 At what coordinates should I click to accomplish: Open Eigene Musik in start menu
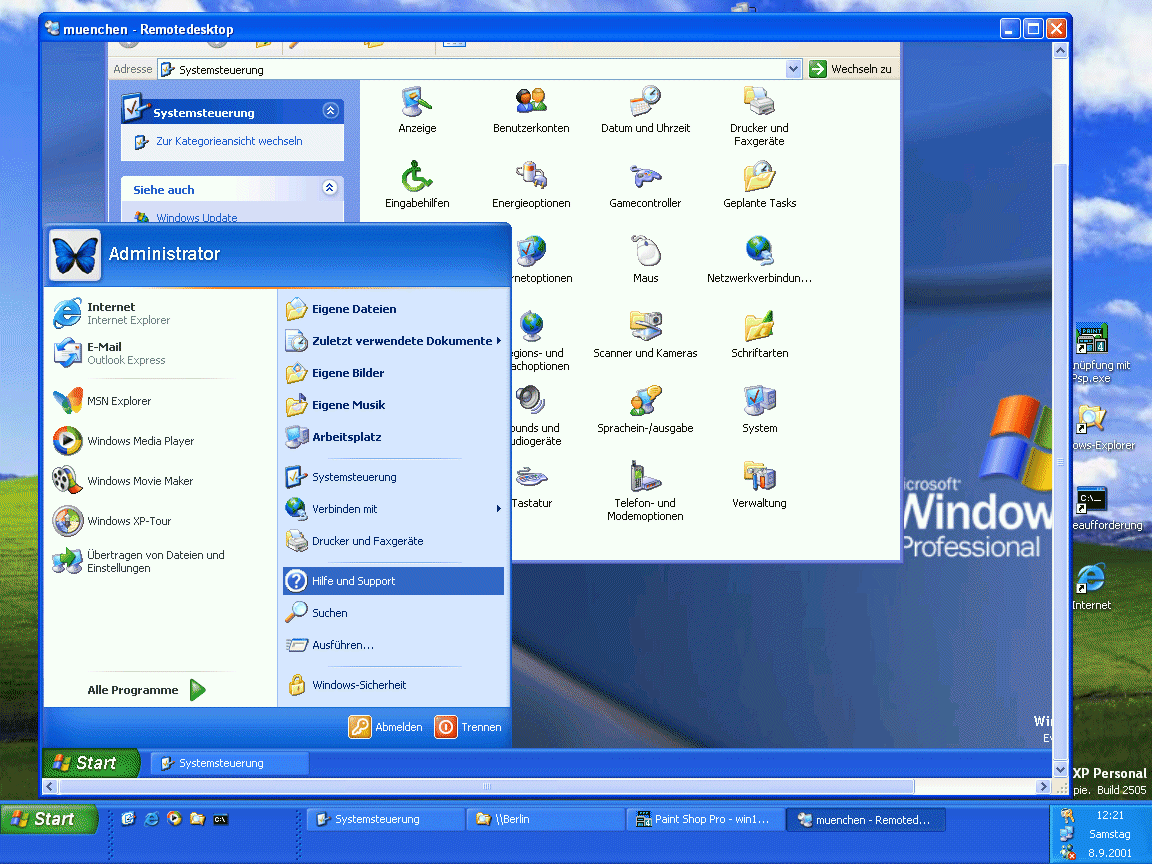[393, 405]
